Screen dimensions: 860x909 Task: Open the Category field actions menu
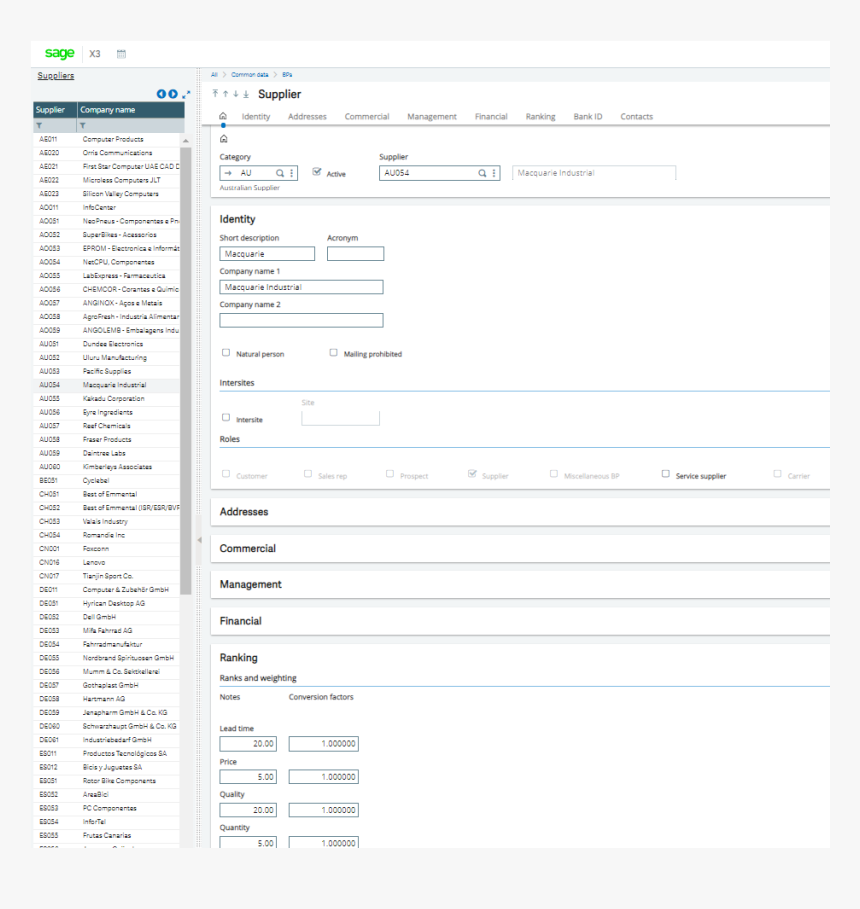[x=292, y=173]
